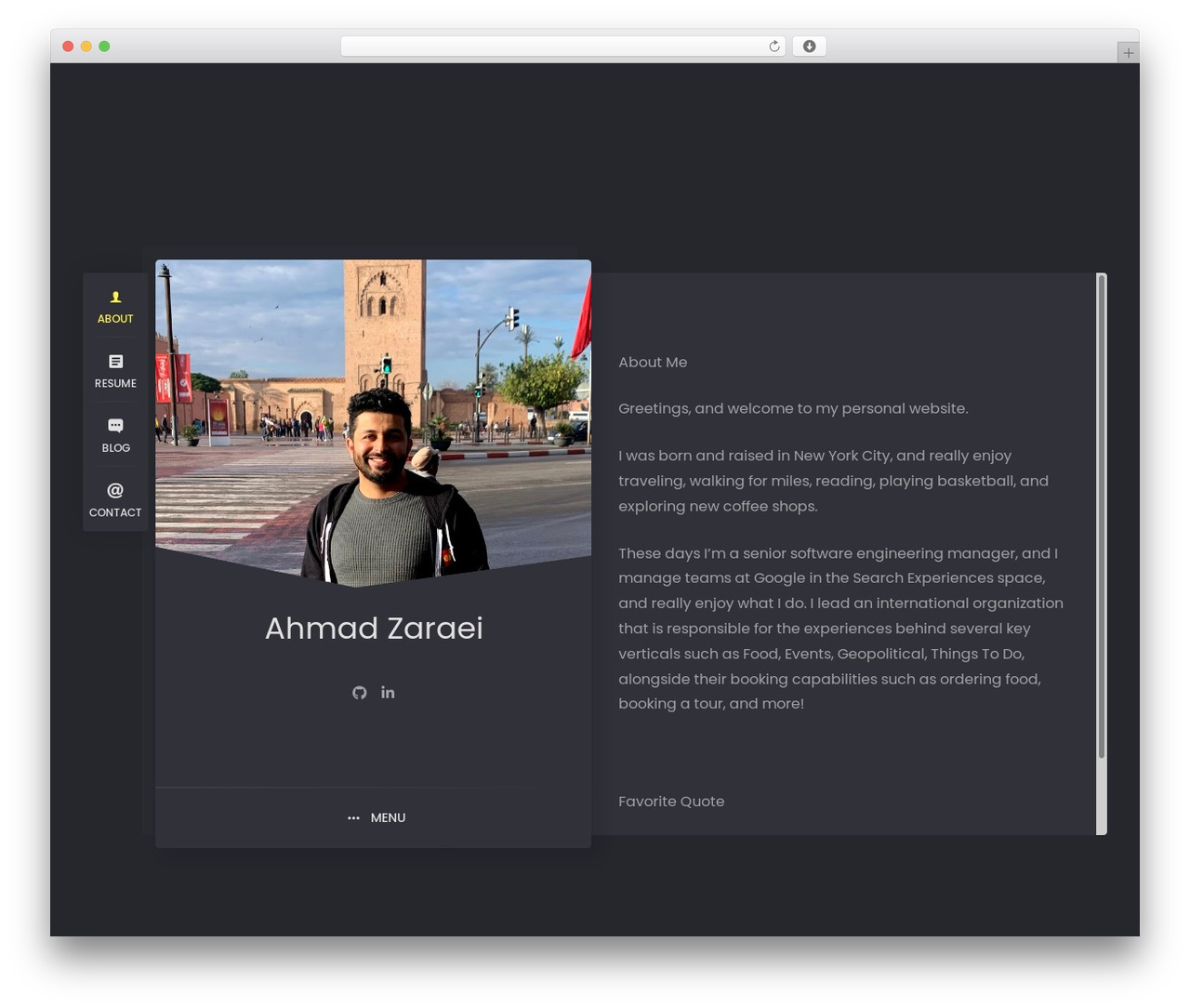Select the CONTACT menu label

click(x=115, y=512)
